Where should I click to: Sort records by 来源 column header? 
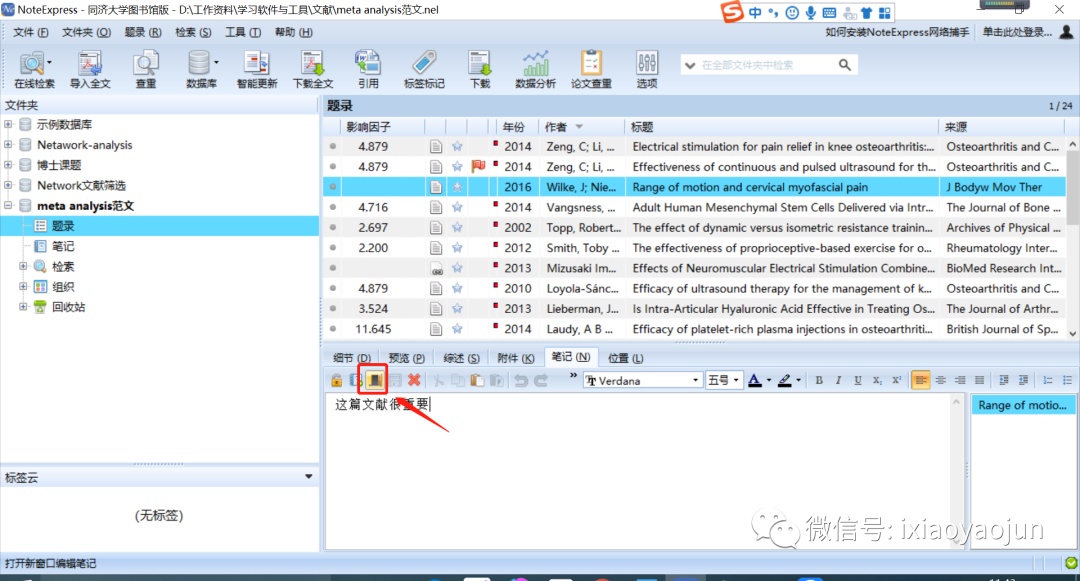[x=955, y=127]
